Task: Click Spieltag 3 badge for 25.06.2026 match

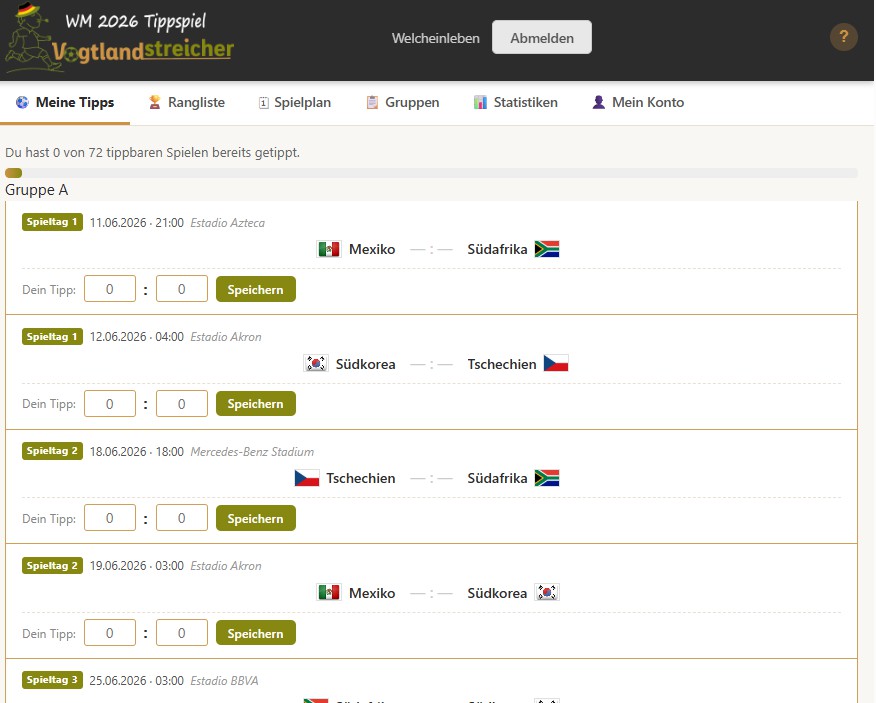Action: [53, 680]
